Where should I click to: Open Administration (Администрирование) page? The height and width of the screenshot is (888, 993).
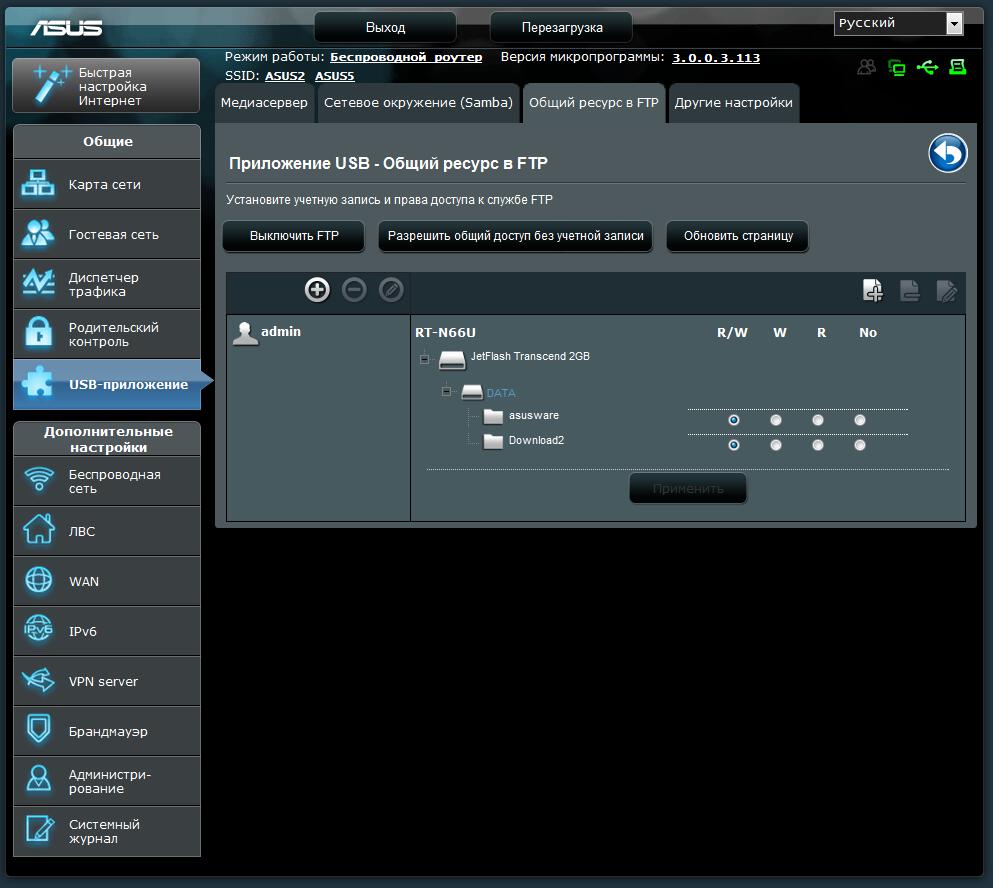pyautogui.click(x=107, y=782)
